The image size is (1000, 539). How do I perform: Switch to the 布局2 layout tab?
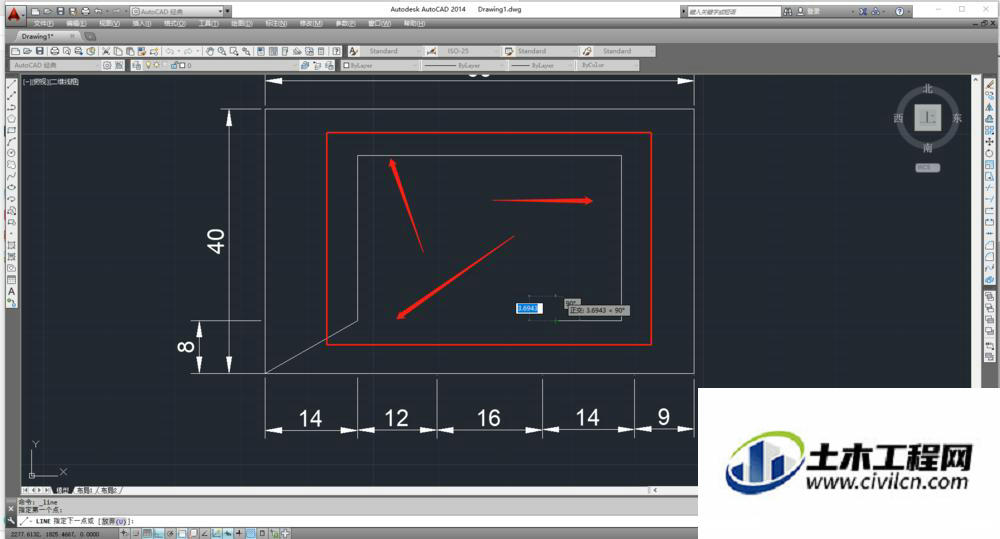coord(108,491)
